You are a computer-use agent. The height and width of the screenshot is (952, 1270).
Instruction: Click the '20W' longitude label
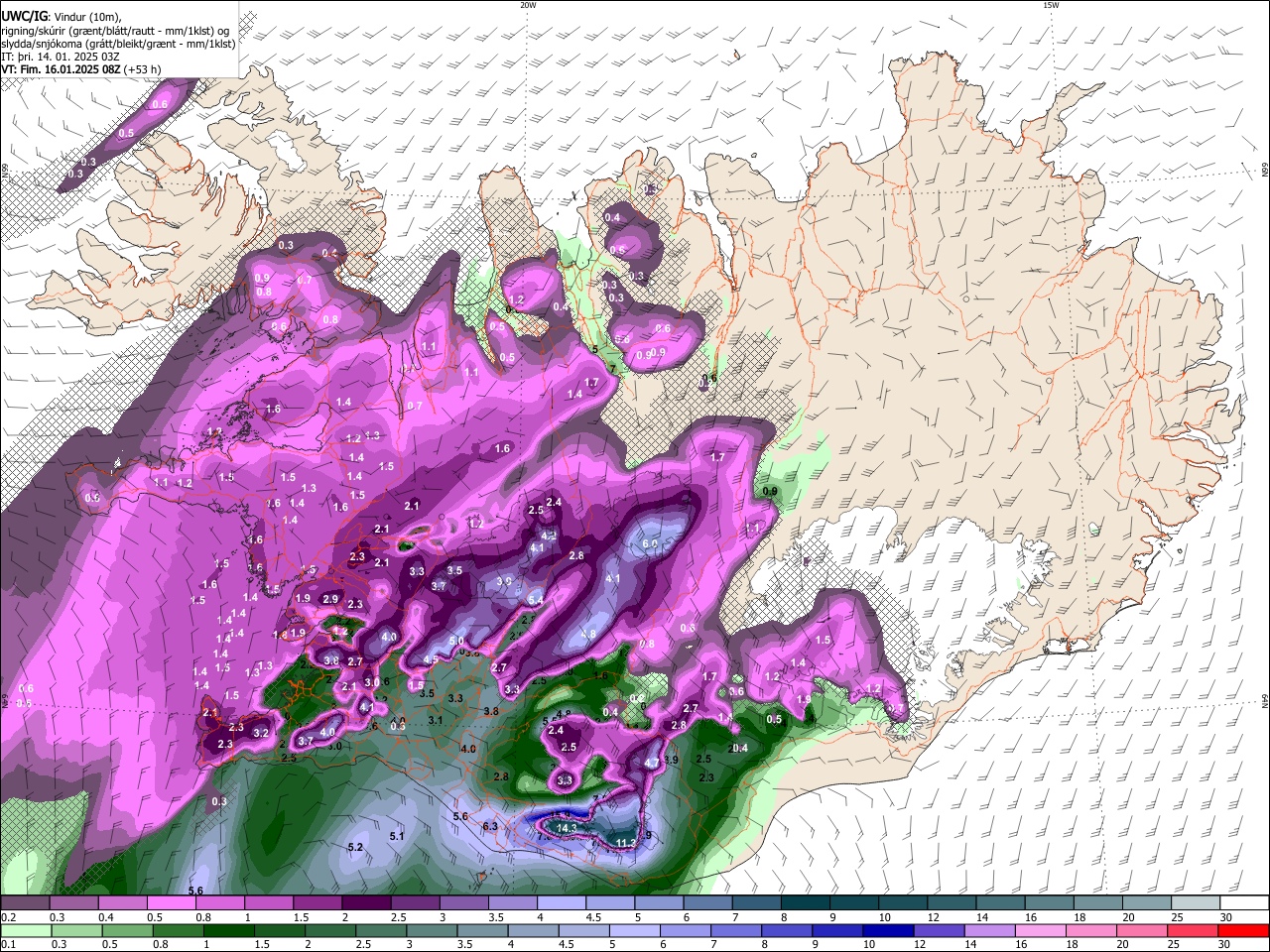(x=528, y=5)
